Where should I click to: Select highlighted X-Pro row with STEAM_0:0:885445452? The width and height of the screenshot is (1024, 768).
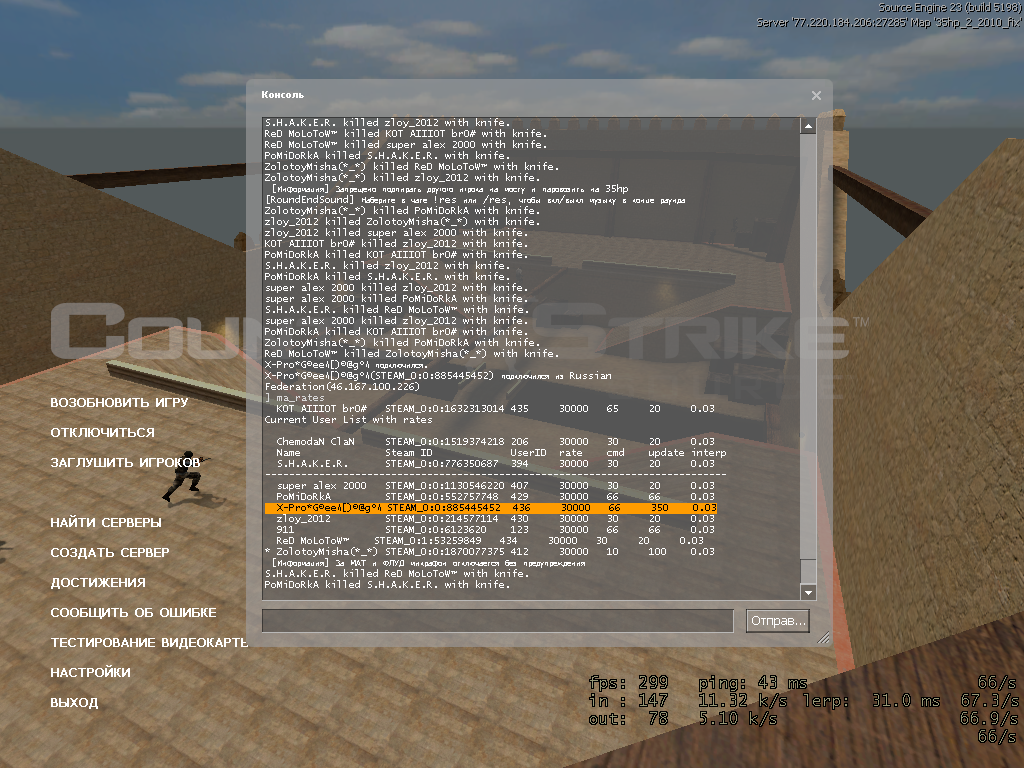(491, 507)
